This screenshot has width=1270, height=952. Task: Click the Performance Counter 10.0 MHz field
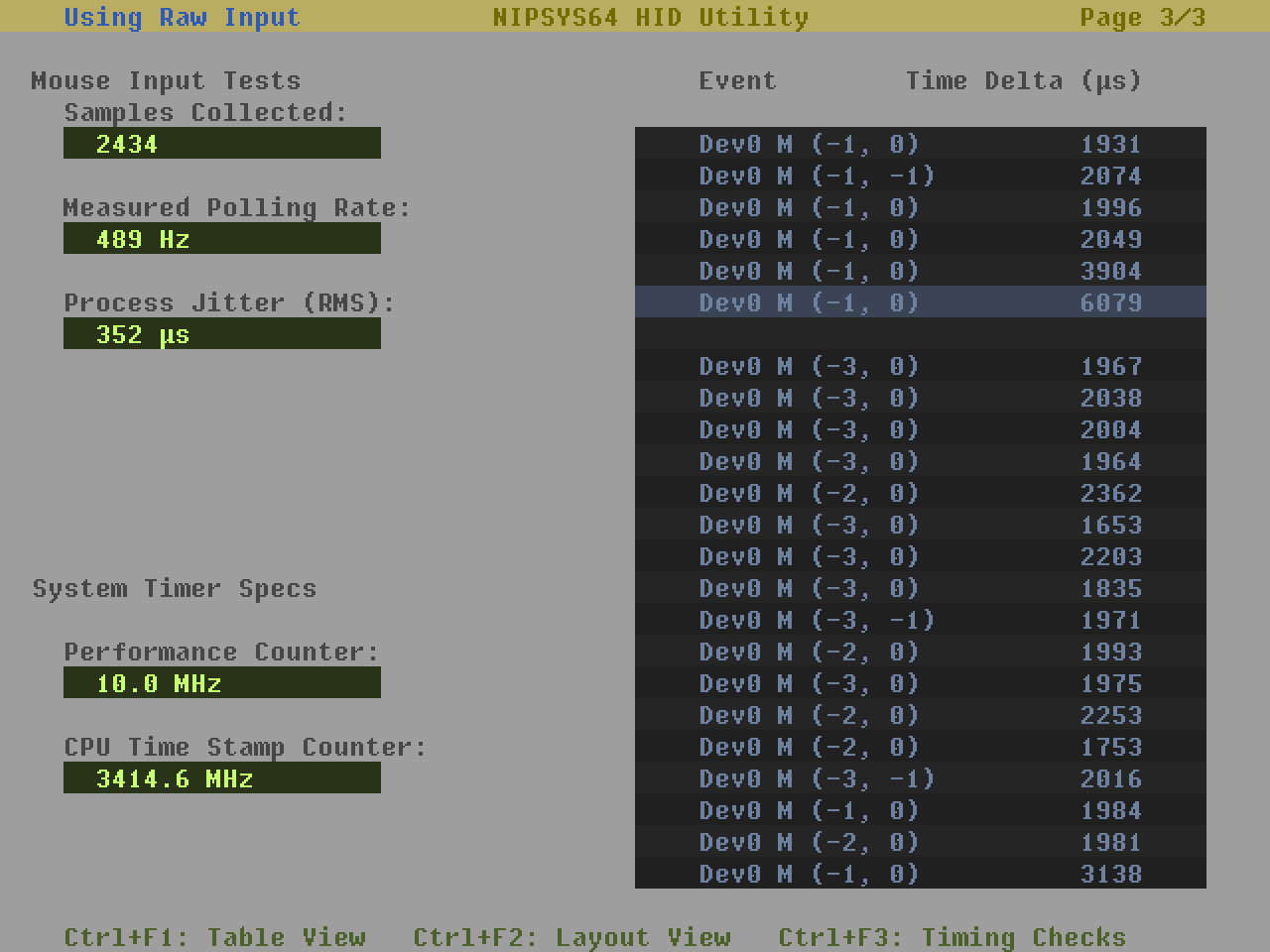tap(221, 683)
